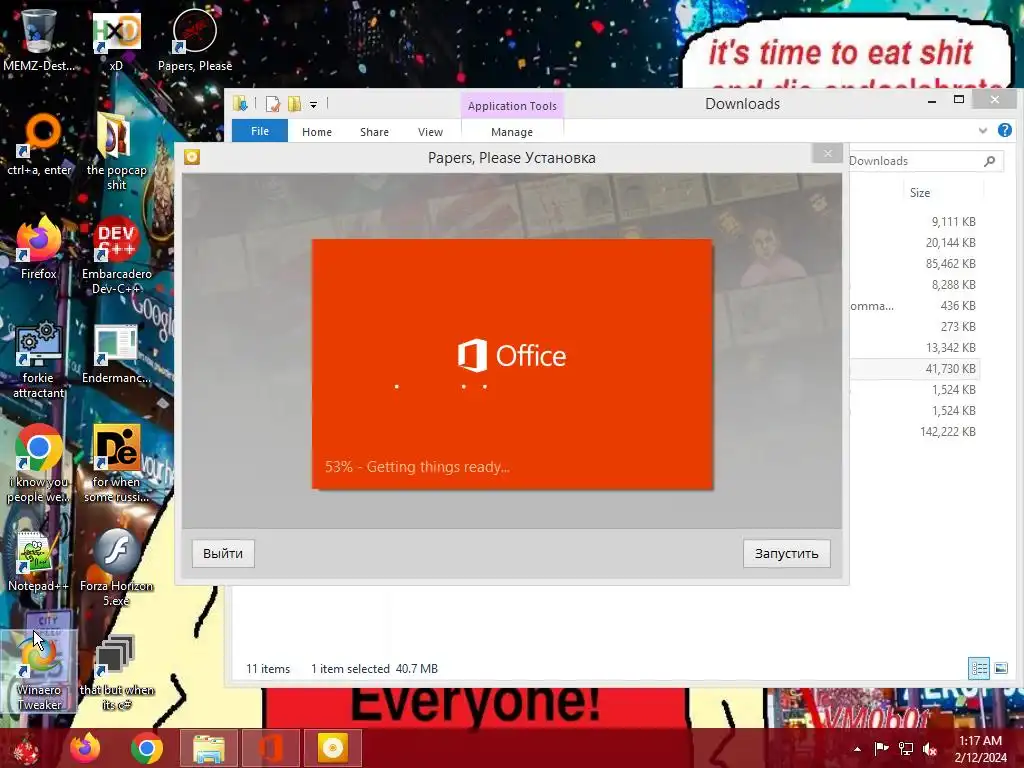Open the 'for when some russi...' De icon
This screenshot has height=768, width=1024.
point(116,464)
